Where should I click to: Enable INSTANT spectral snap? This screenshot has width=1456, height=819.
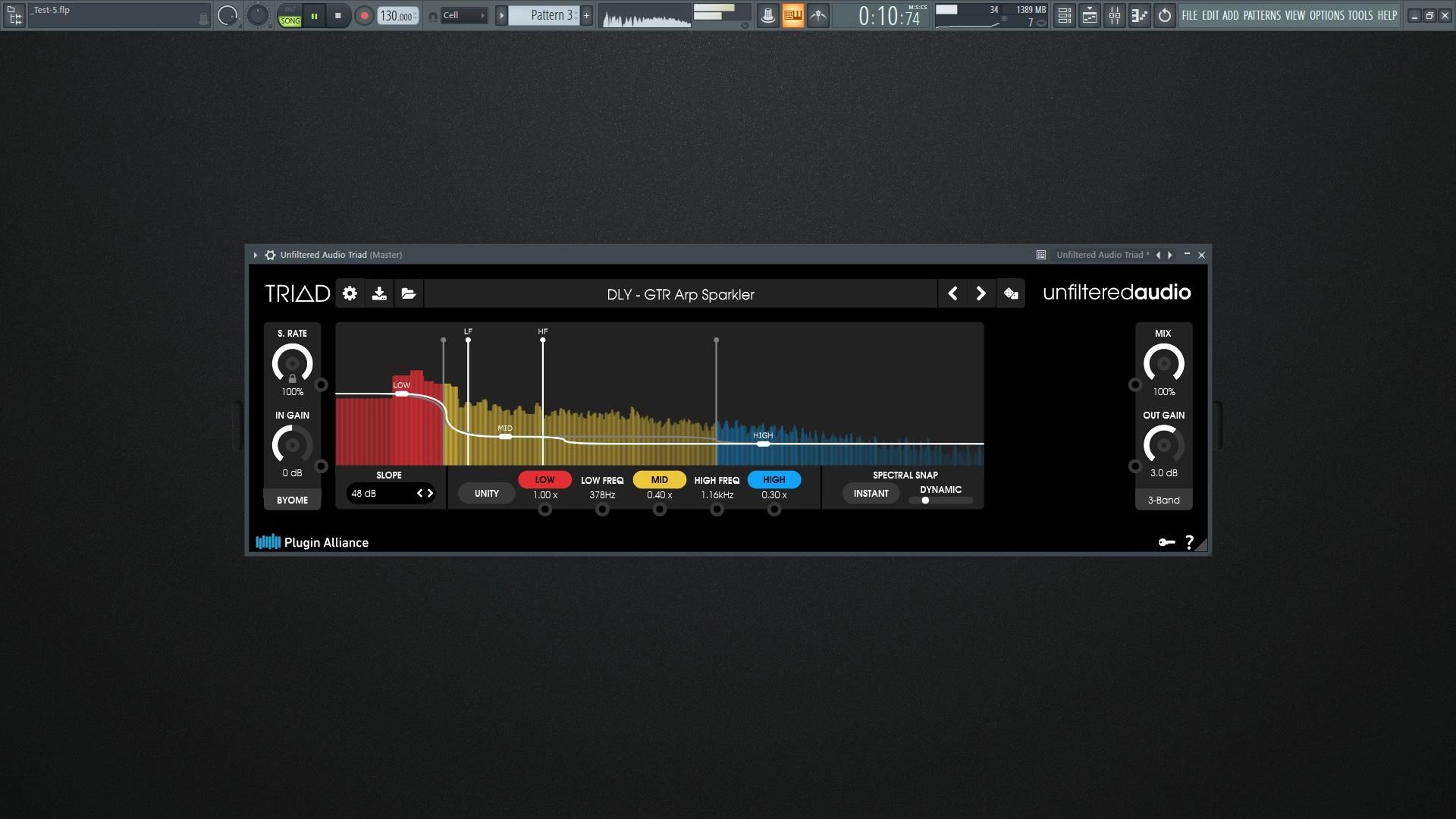pos(871,494)
